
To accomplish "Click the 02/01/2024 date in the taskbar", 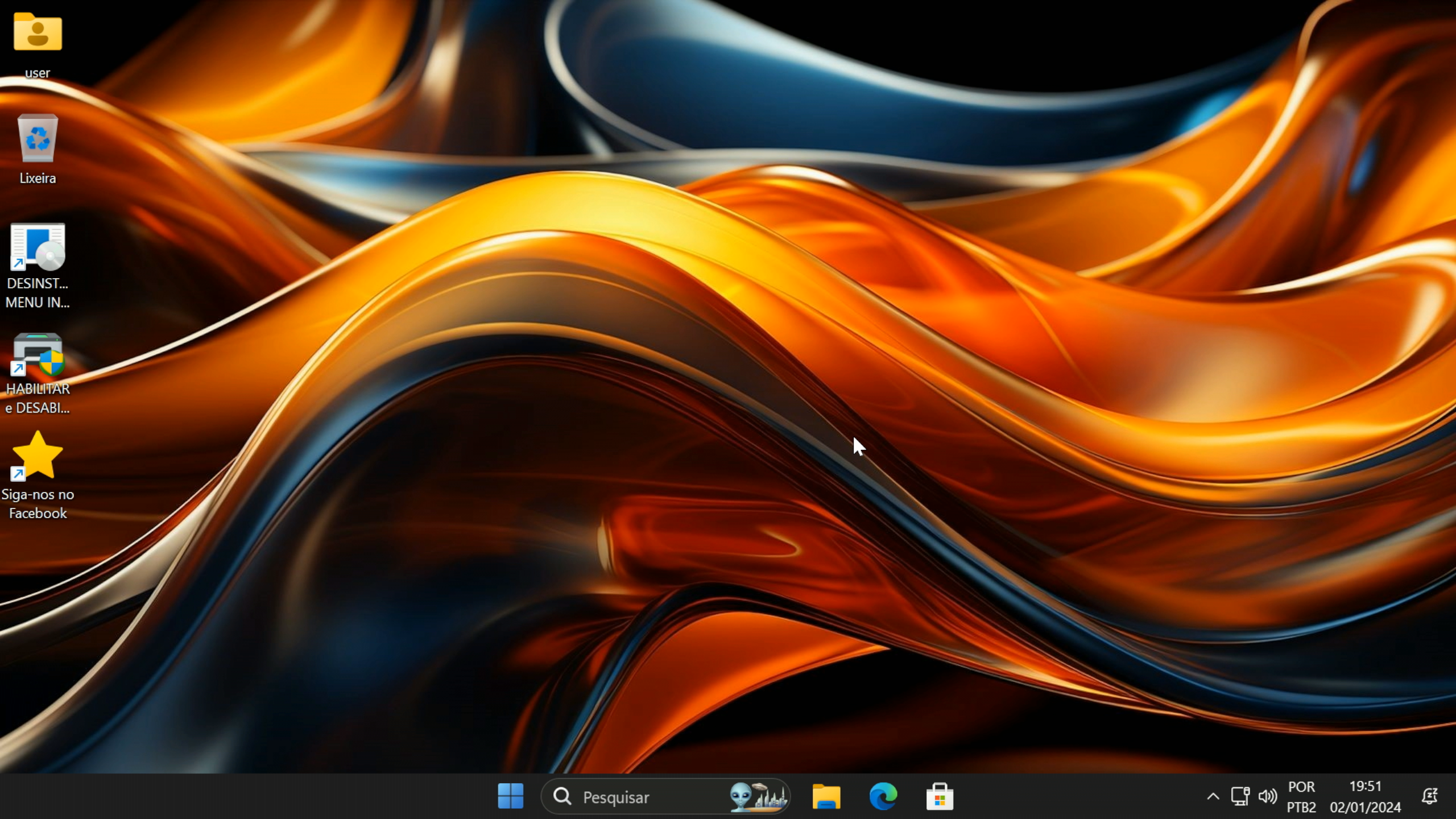I will pyautogui.click(x=1365, y=807).
